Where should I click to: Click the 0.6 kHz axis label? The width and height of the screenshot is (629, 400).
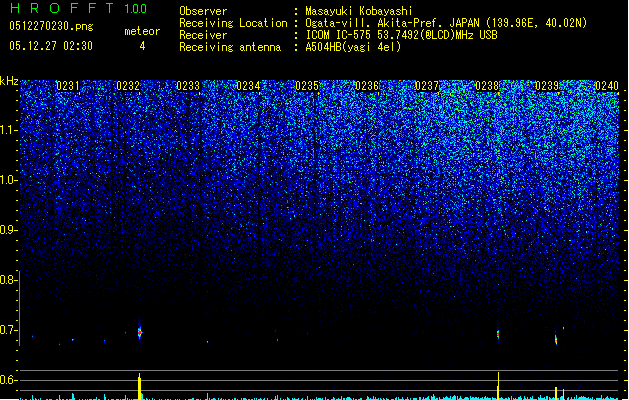pos(9,380)
